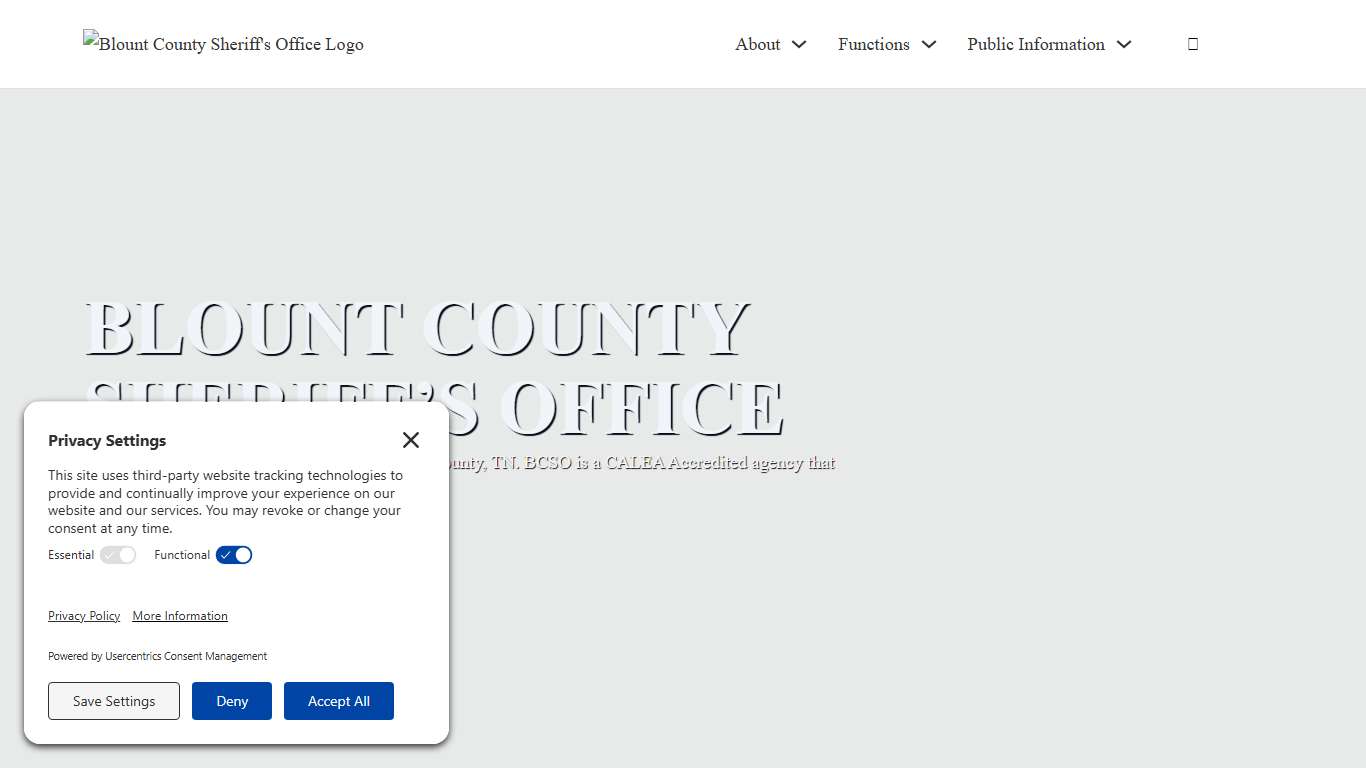Open the site search icon

1192,43
